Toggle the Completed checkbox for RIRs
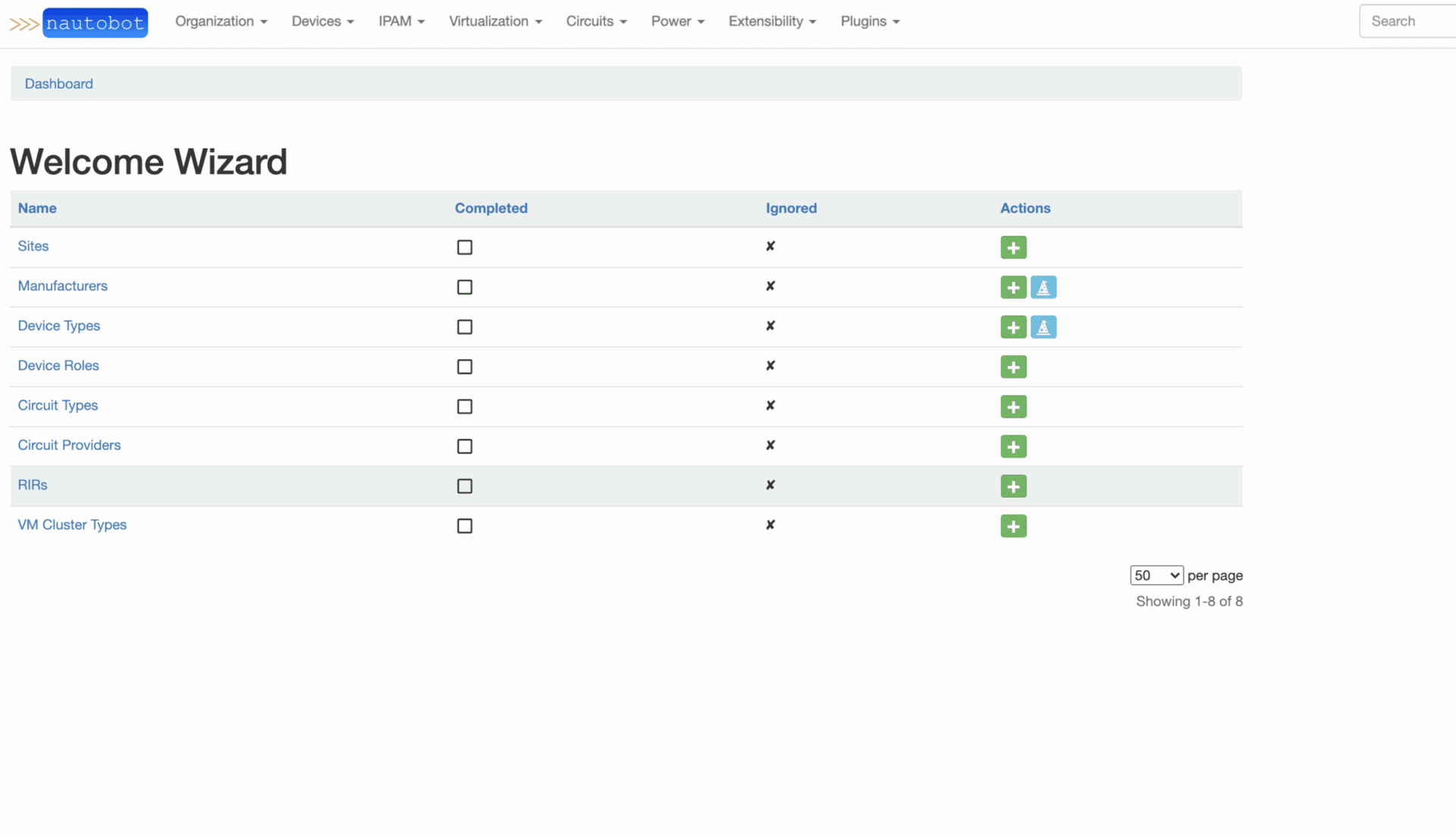The width and height of the screenshot is (1456, 836). [465, 486]
